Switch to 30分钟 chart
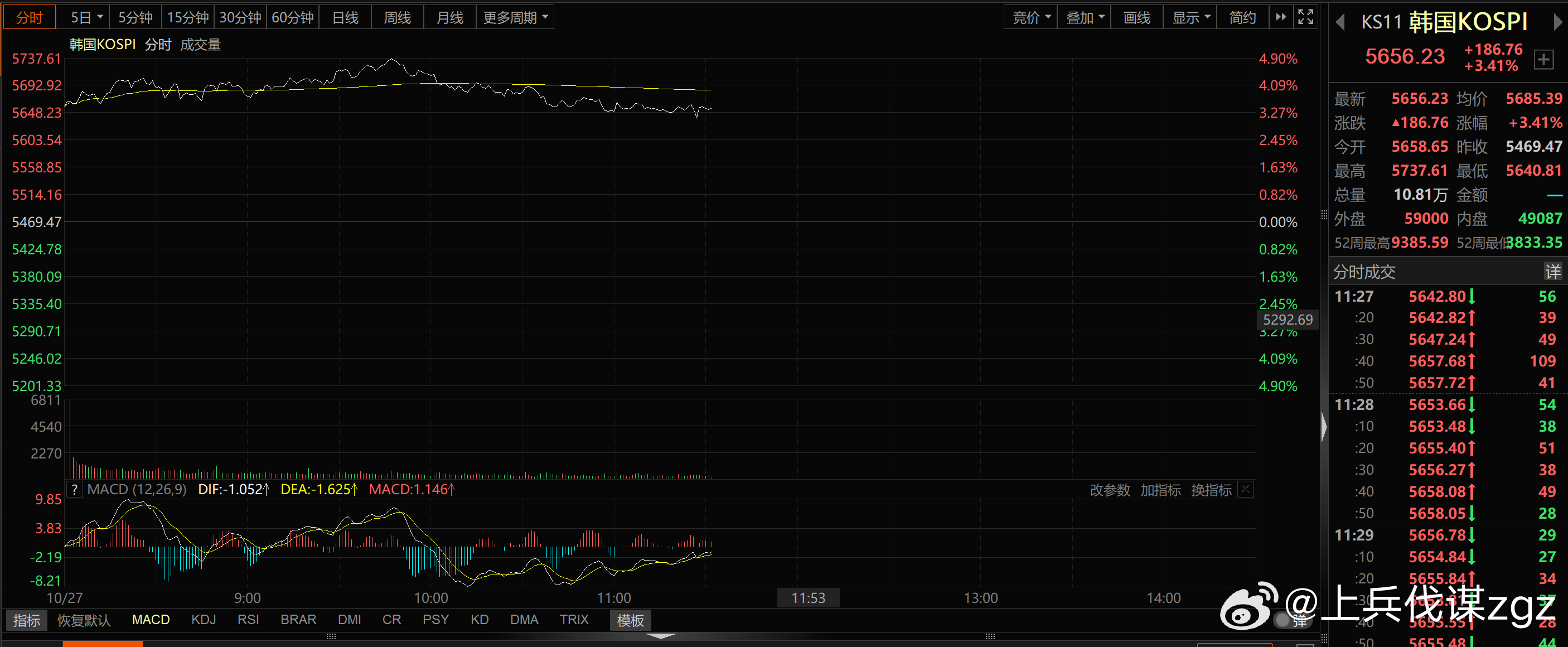This screenshot has width=1568, height=647. (240, 17)
